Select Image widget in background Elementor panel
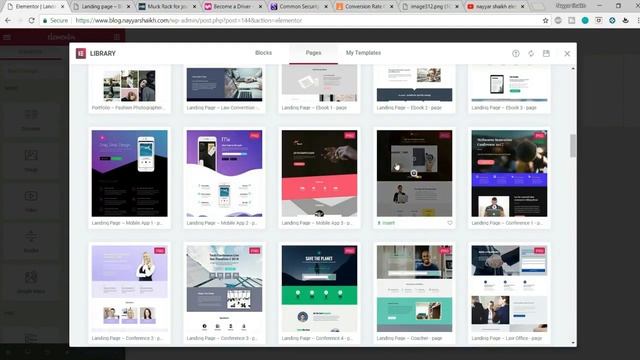Screen dimensions: 640x360 pos(31,160)
